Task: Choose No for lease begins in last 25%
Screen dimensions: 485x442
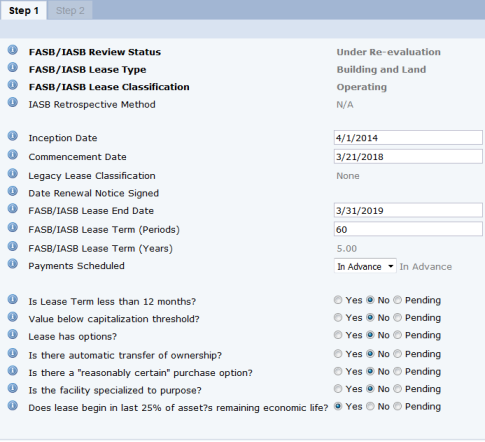Action: [370, 406]
